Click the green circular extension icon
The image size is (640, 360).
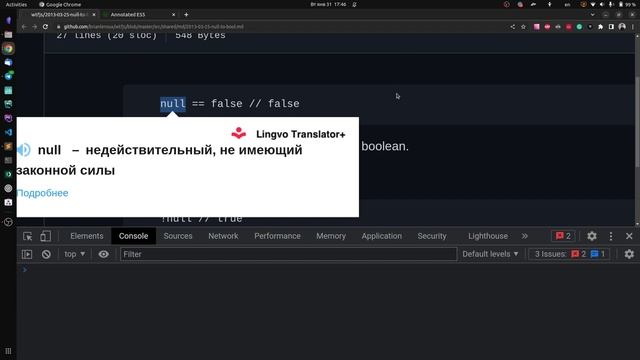[x=579, y=27]
